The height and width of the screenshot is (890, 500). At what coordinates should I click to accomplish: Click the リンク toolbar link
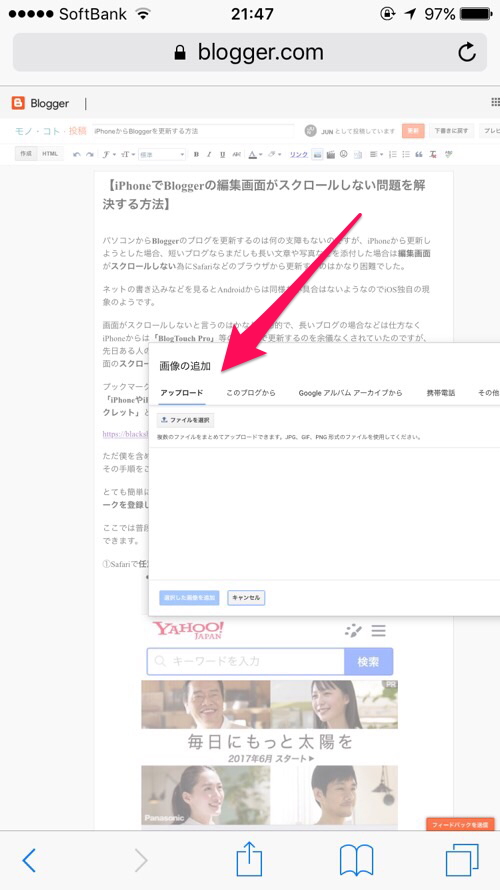(299, 154)
